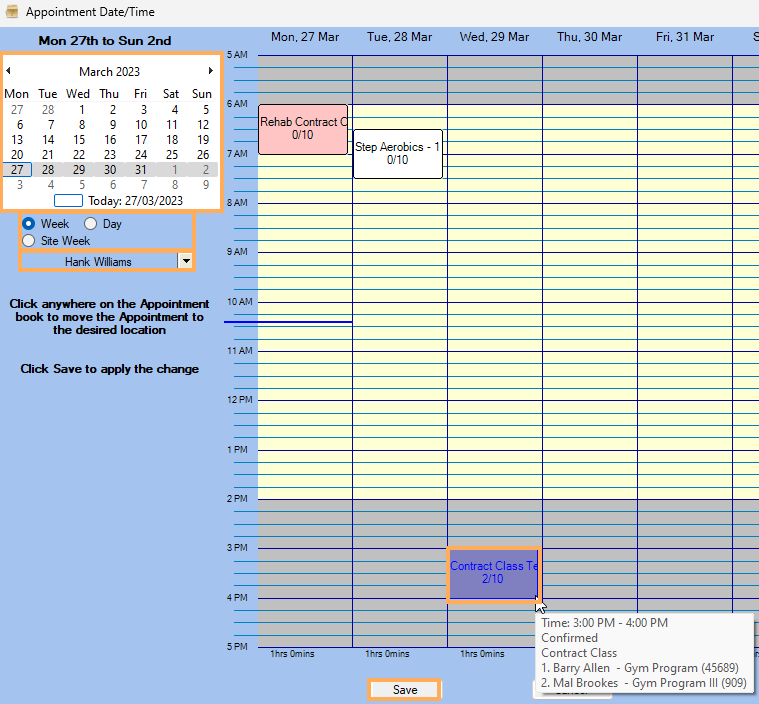Select the Rehab Contract Class appointment
The height and width of the screenshot is (704, 759).
tap(303, 129)
